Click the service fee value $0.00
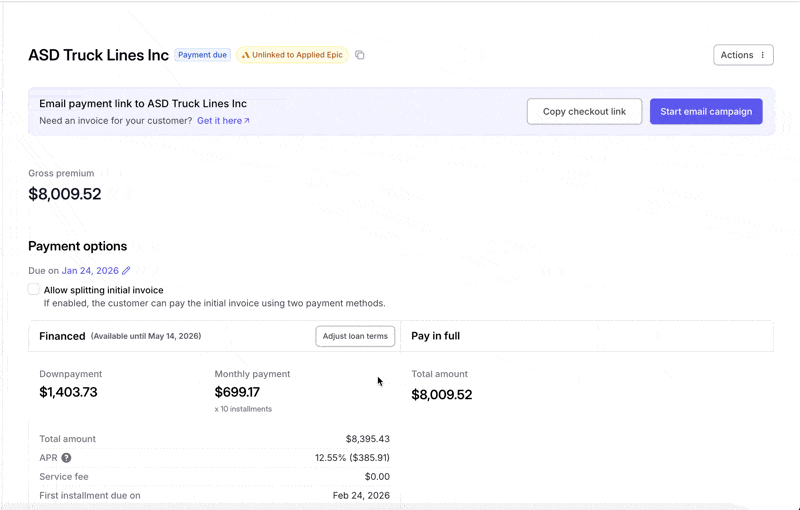Viewport: 800px width, 510px height. tap(377, 476)
